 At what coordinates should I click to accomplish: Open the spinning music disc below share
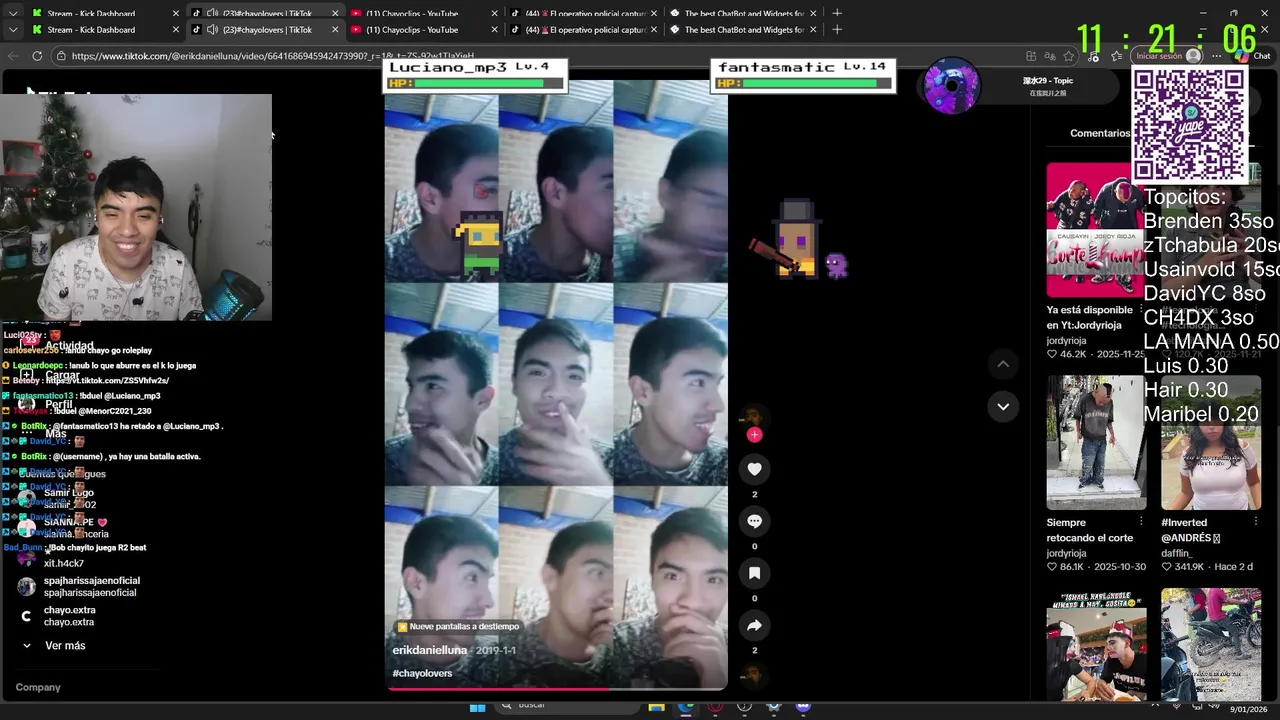coord(754,676)
